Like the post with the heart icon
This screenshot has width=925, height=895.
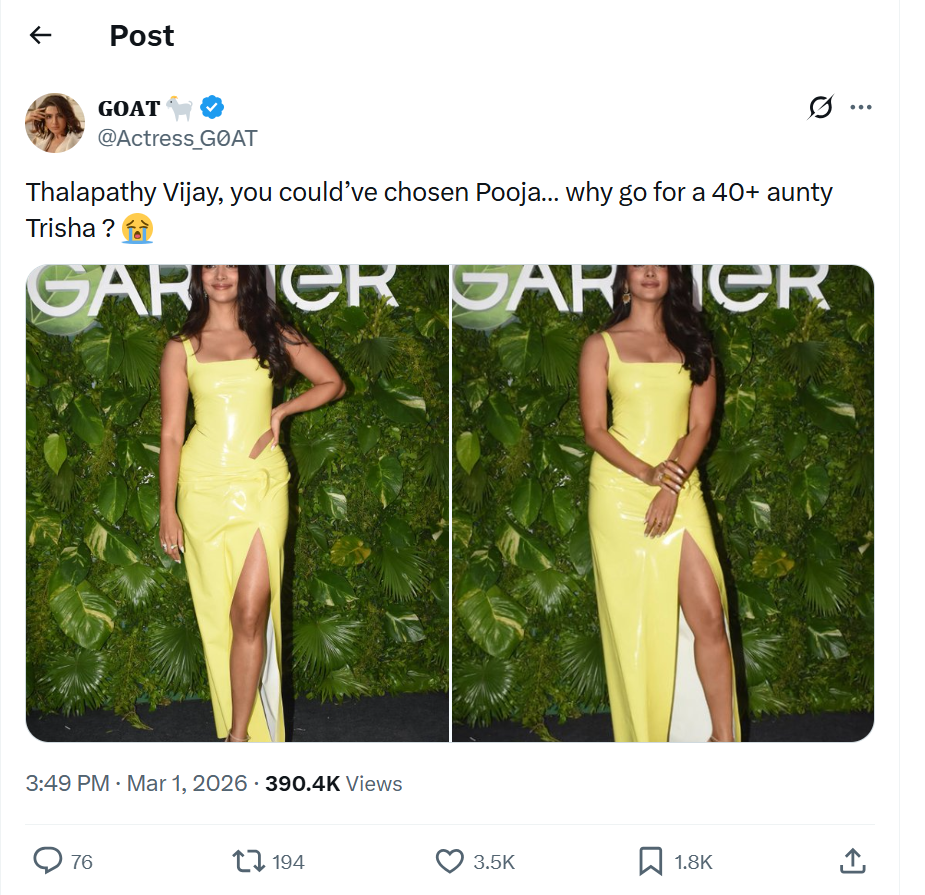(x=450, y=860)
